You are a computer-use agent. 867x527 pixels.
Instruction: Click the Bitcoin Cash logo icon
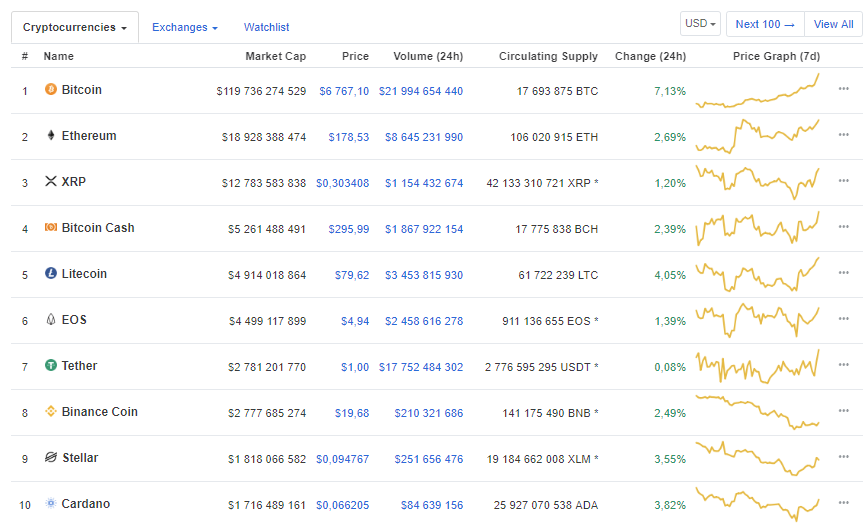coord(50,227)
